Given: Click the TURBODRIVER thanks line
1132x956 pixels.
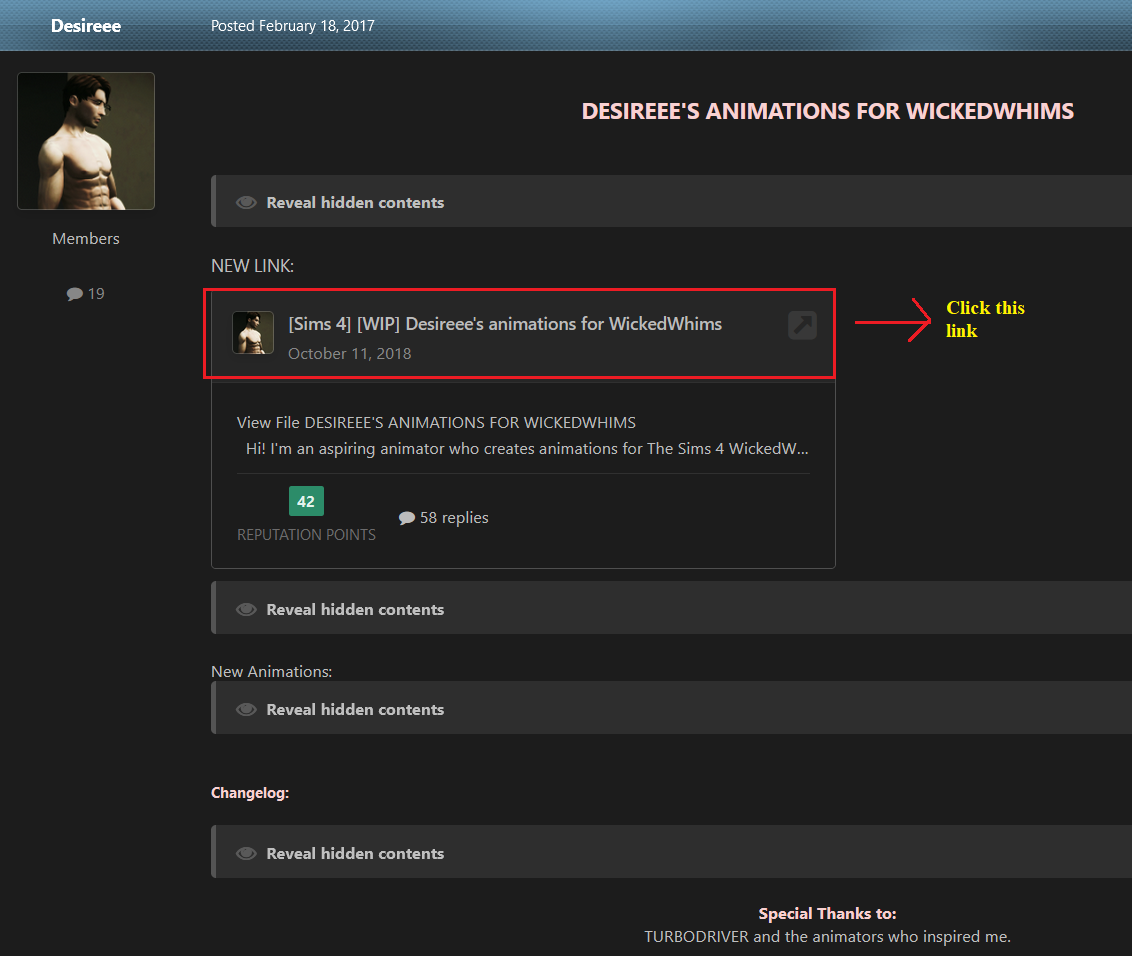Looking at the screenshot, I should pyautogui.click(x=827, y=937).
